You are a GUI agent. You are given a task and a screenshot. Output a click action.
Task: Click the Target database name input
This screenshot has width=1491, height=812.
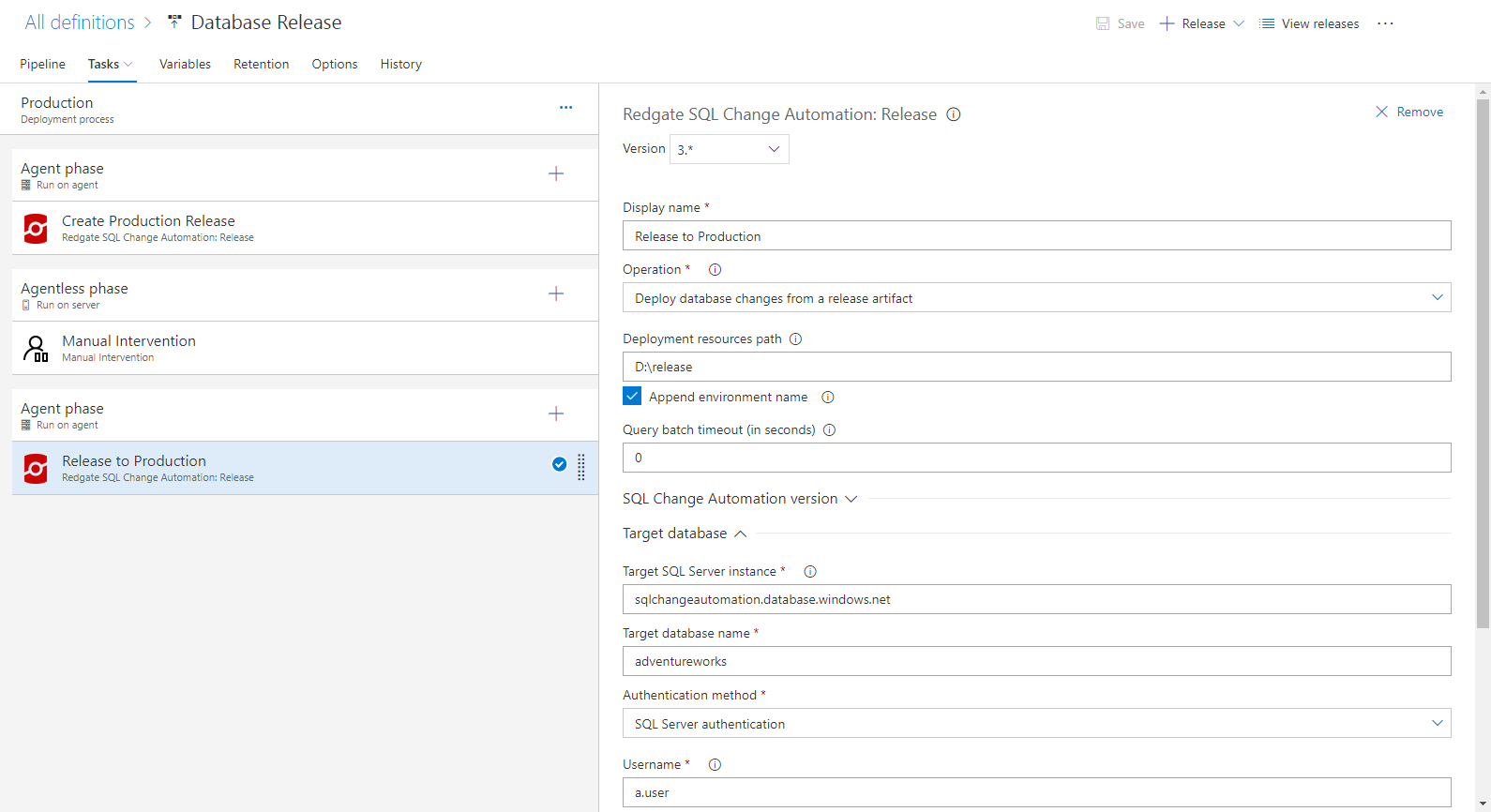(1036, 661)
